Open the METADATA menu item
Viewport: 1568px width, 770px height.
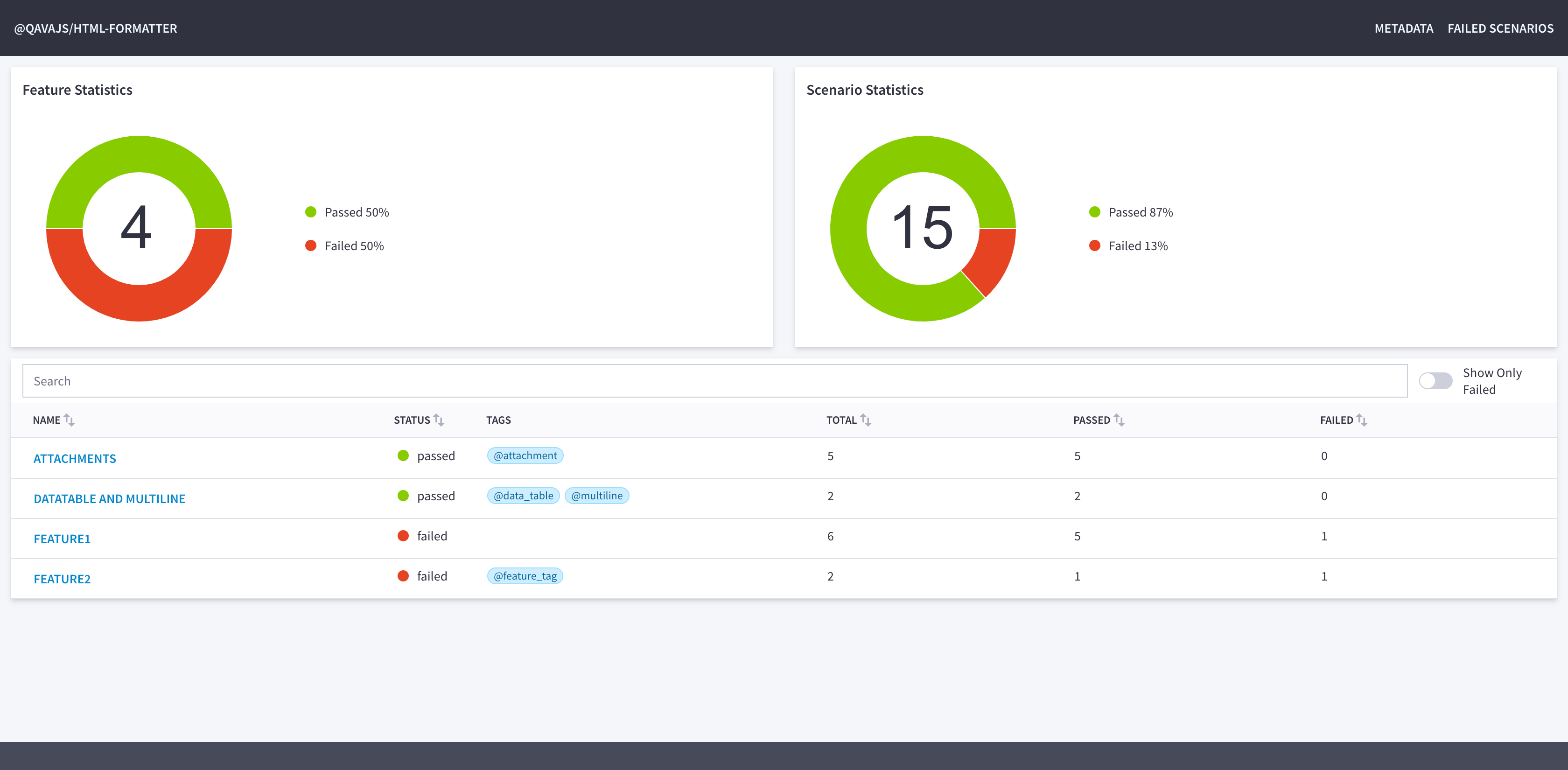[x=1403, y=28]
